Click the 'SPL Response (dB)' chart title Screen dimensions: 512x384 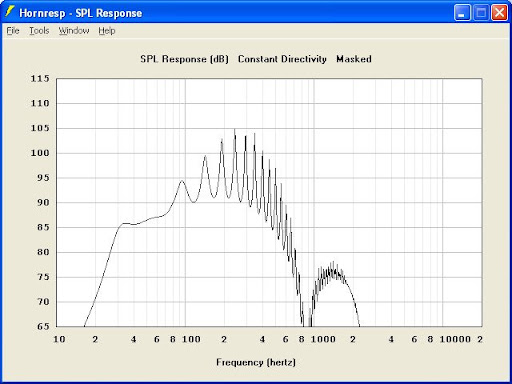point(184,59)
